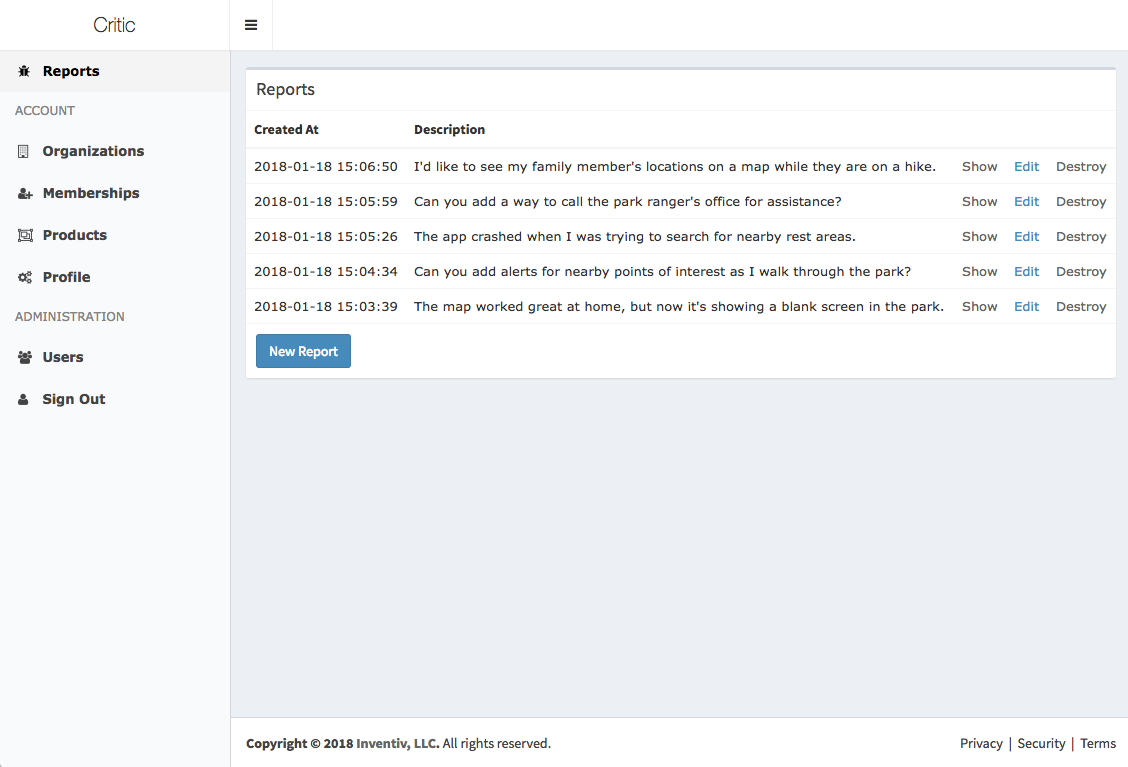Viewport: 1128px width, 767px height.
Task: Open Organizations in the sidebar
Action: (x=115, y=151)
